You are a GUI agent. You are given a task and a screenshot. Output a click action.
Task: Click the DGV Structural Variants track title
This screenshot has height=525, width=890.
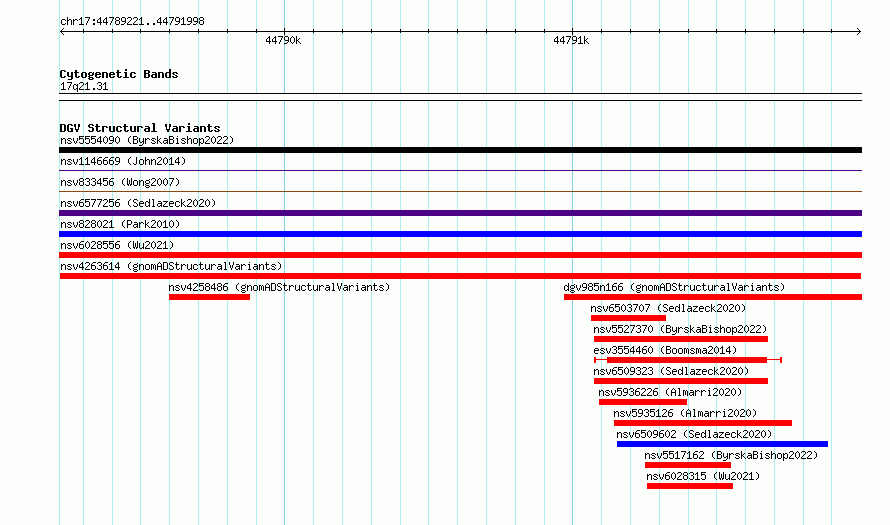(x=140, y=128)
